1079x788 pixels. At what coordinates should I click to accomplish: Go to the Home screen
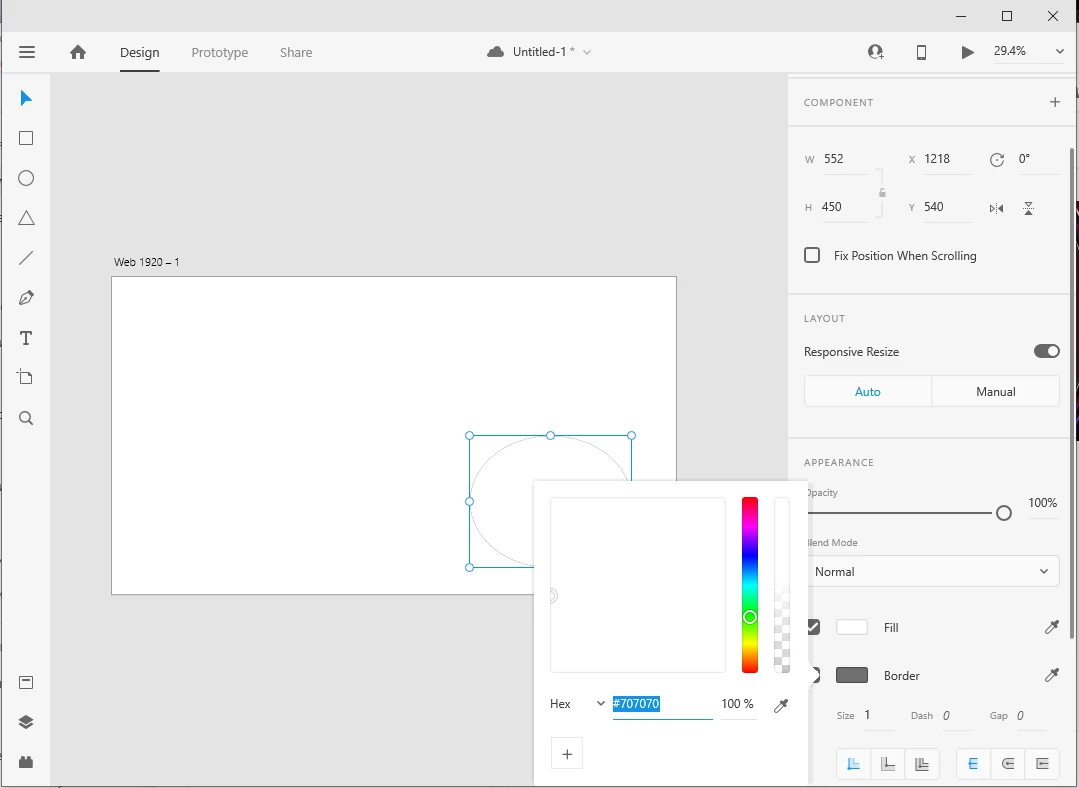(x=78, y=52)
